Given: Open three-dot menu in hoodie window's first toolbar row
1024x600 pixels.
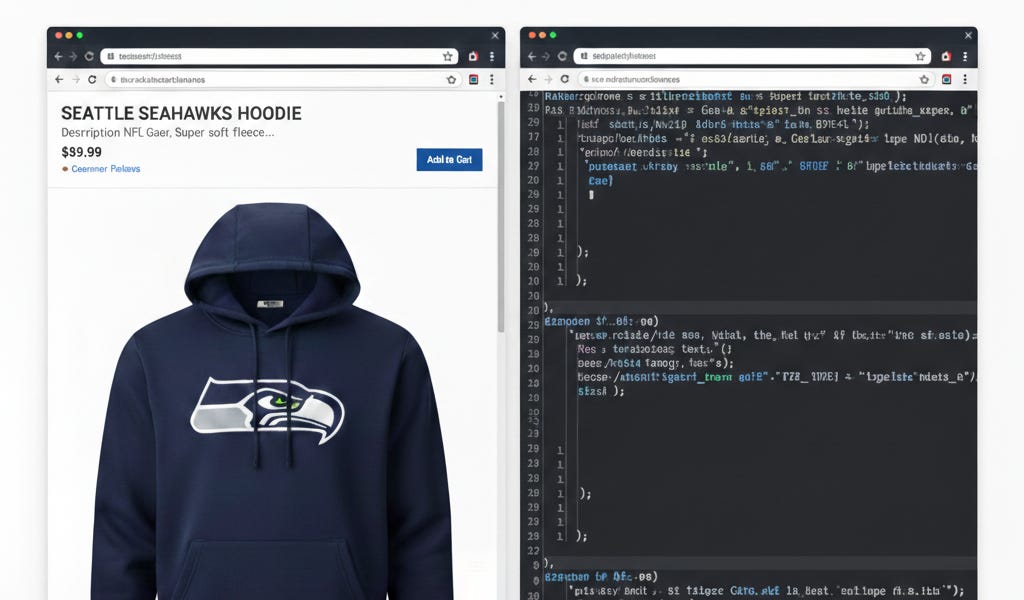Looking at the screenshot, I should tap(492, 56).
